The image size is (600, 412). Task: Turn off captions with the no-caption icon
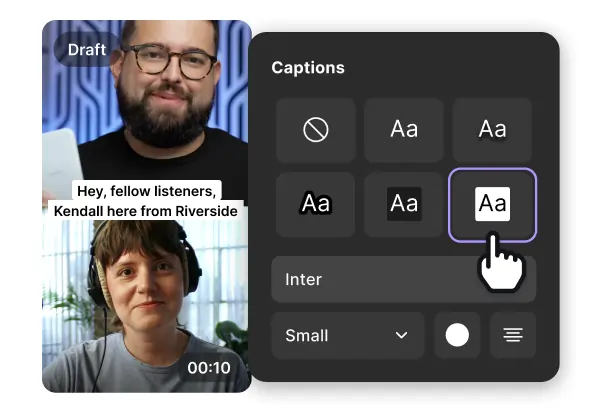315,130
